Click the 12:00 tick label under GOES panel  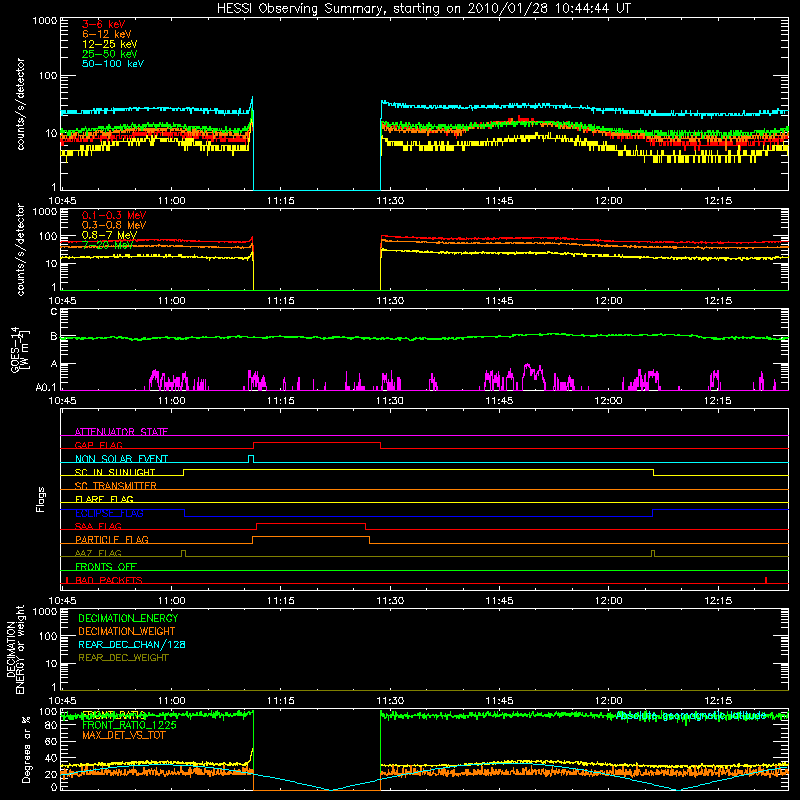[x=608, y=401]
